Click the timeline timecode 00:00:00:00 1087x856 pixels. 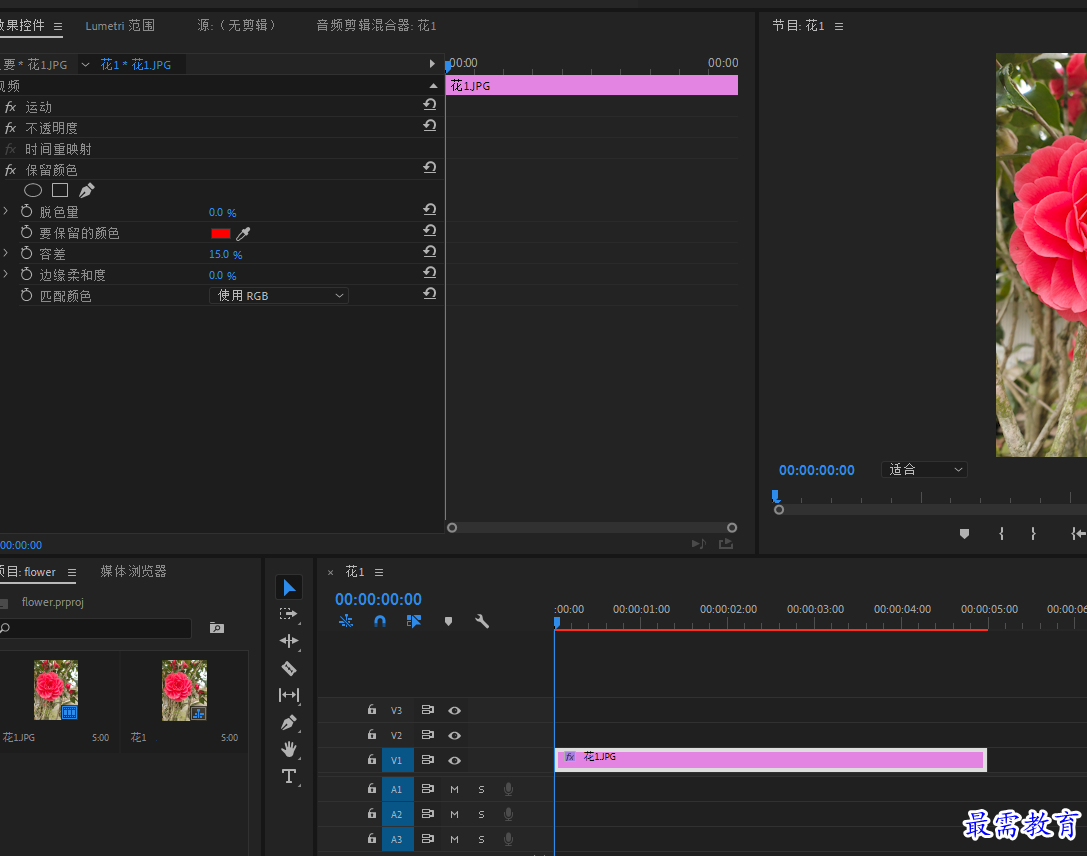tap(379, 600)
